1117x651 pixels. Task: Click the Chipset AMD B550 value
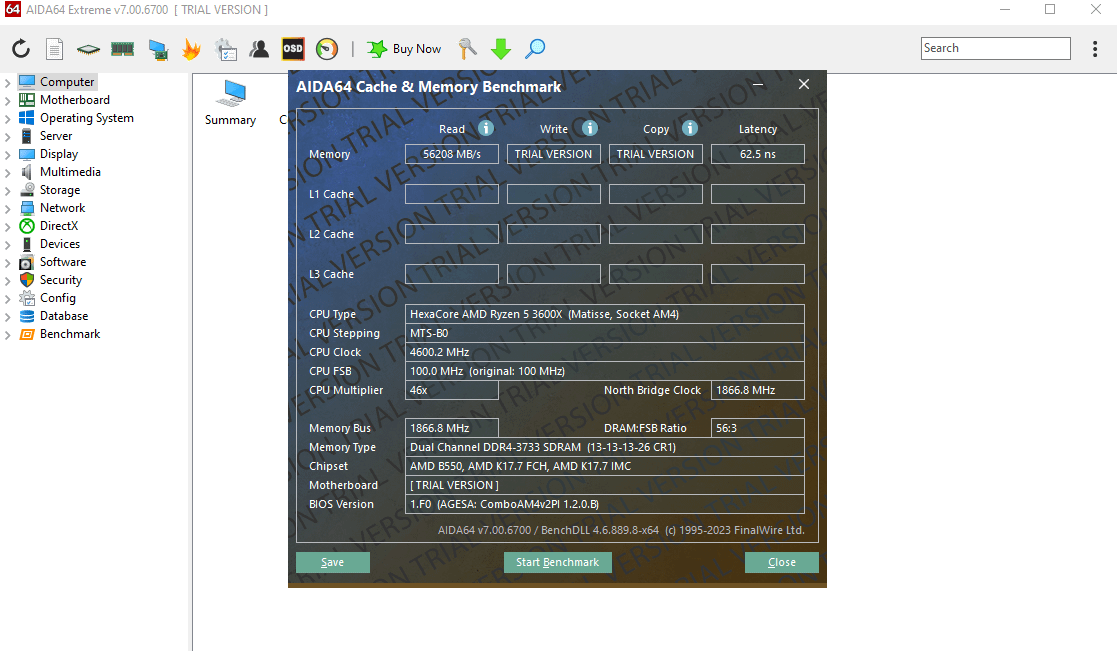click(x=605, y=466)
